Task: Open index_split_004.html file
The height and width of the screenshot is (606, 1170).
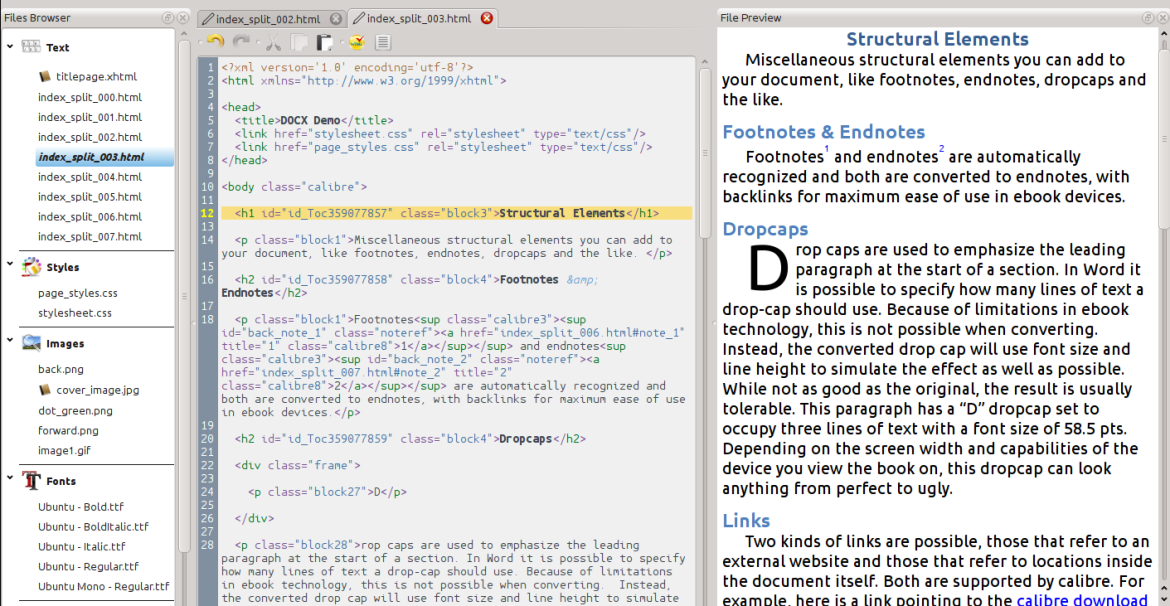Action: click(90, 177)
